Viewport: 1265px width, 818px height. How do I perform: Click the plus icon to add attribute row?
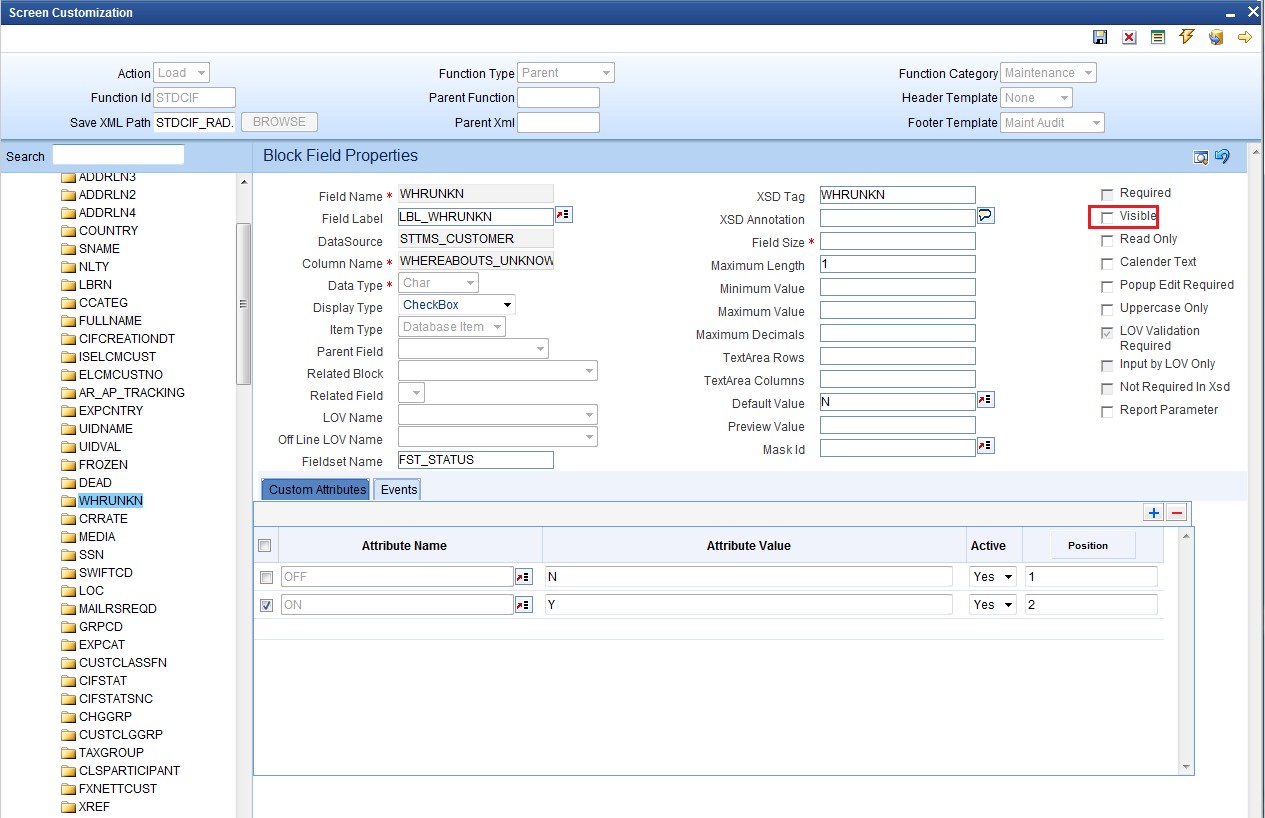[x=1154, y=512]
